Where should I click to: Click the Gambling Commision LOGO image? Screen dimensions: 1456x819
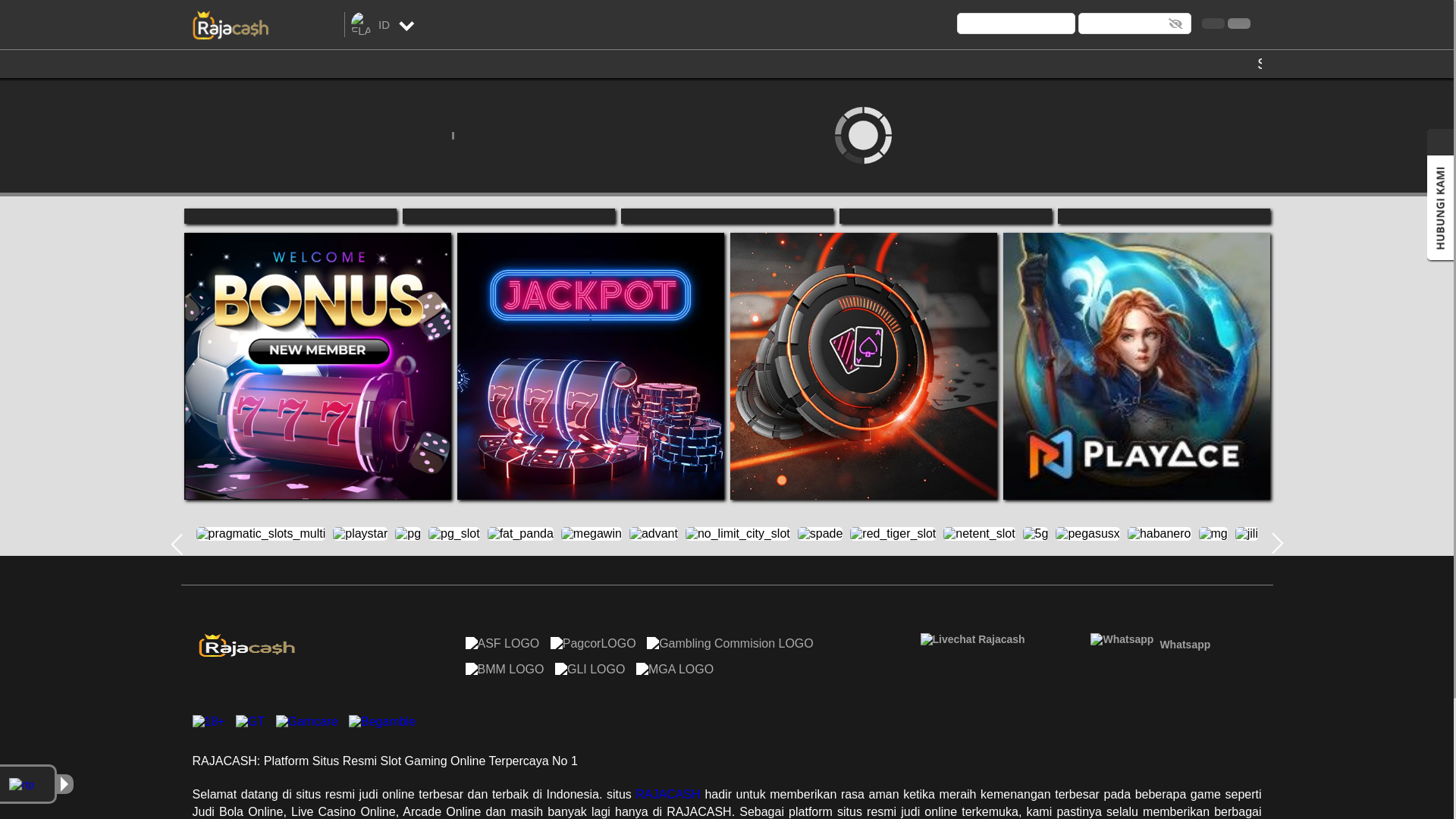pyautogui.click(x=730, y=644)
